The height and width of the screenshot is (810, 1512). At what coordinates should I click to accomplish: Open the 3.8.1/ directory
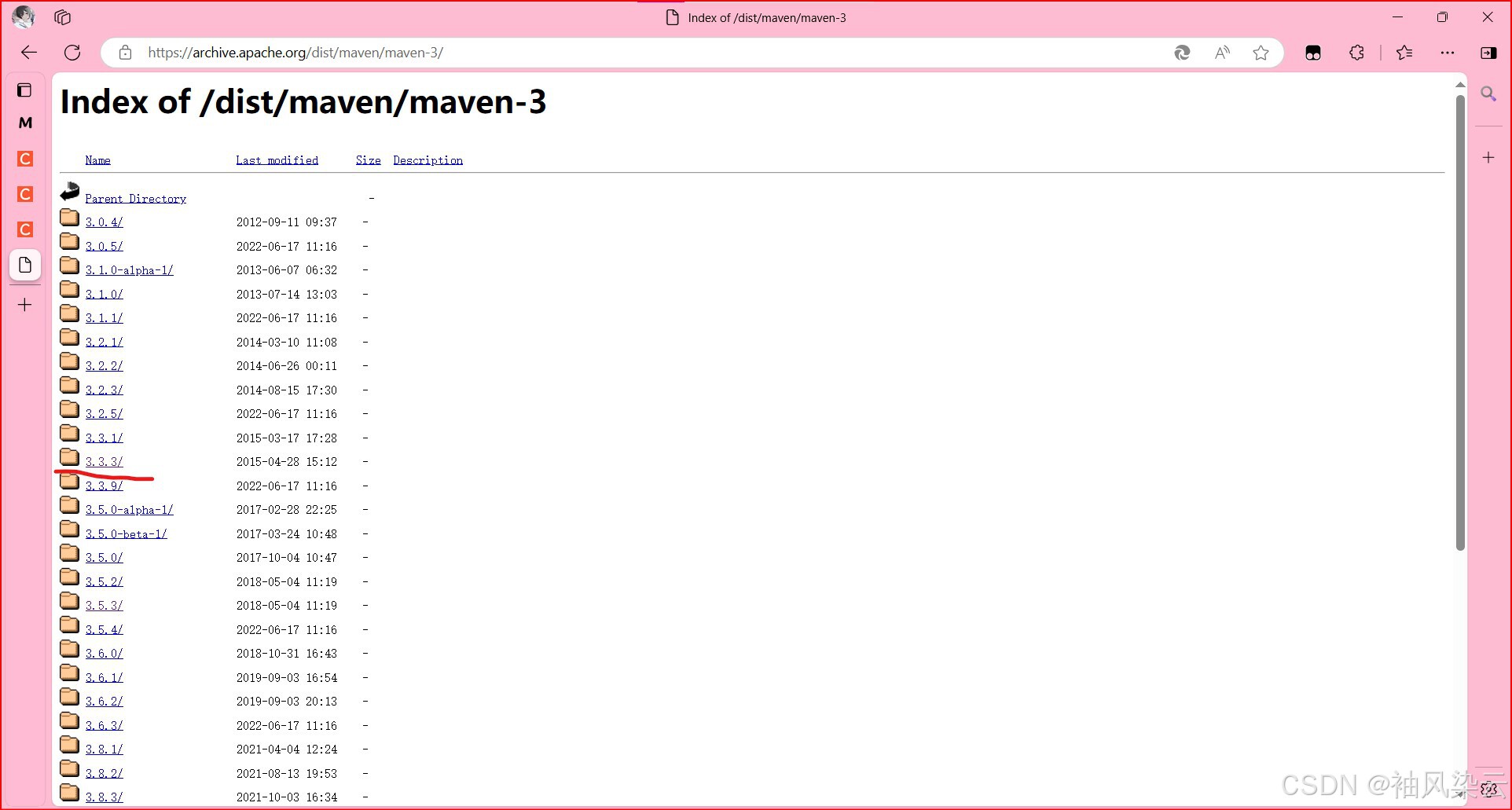tap(105, 750)
